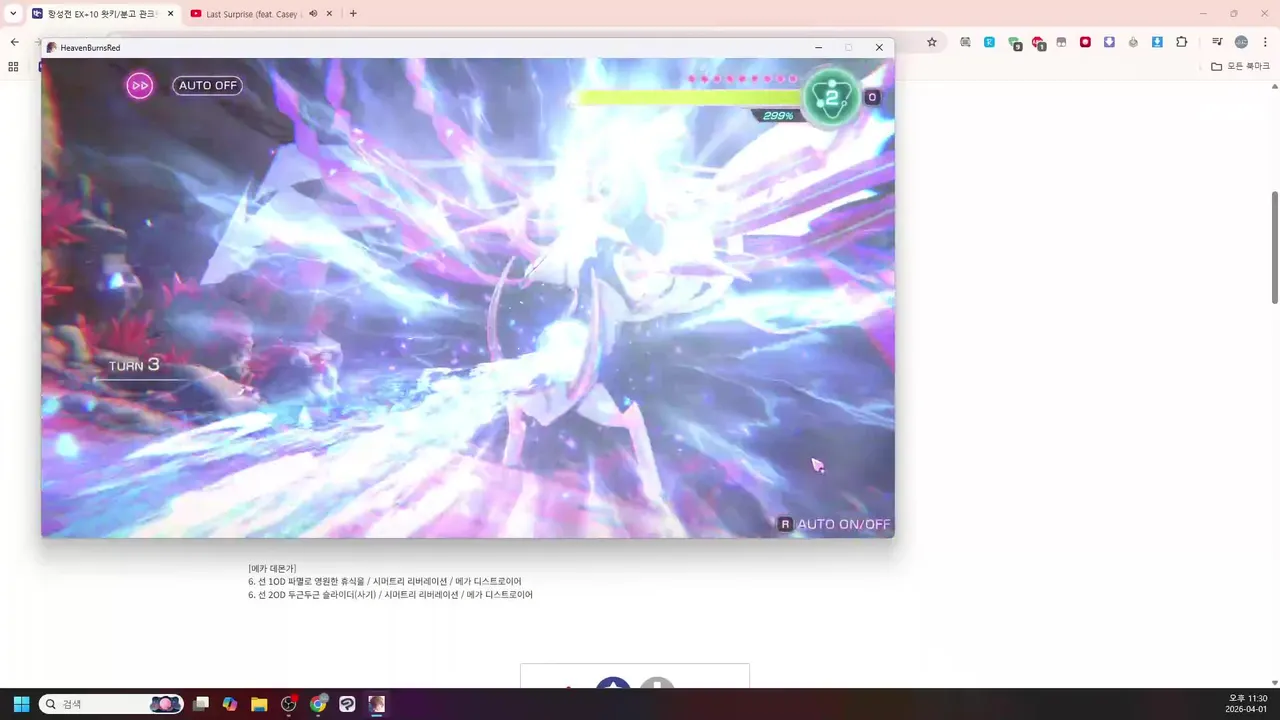Click the dark red record extension icon
The image size is (1280, 720).
coord(1085,42)
